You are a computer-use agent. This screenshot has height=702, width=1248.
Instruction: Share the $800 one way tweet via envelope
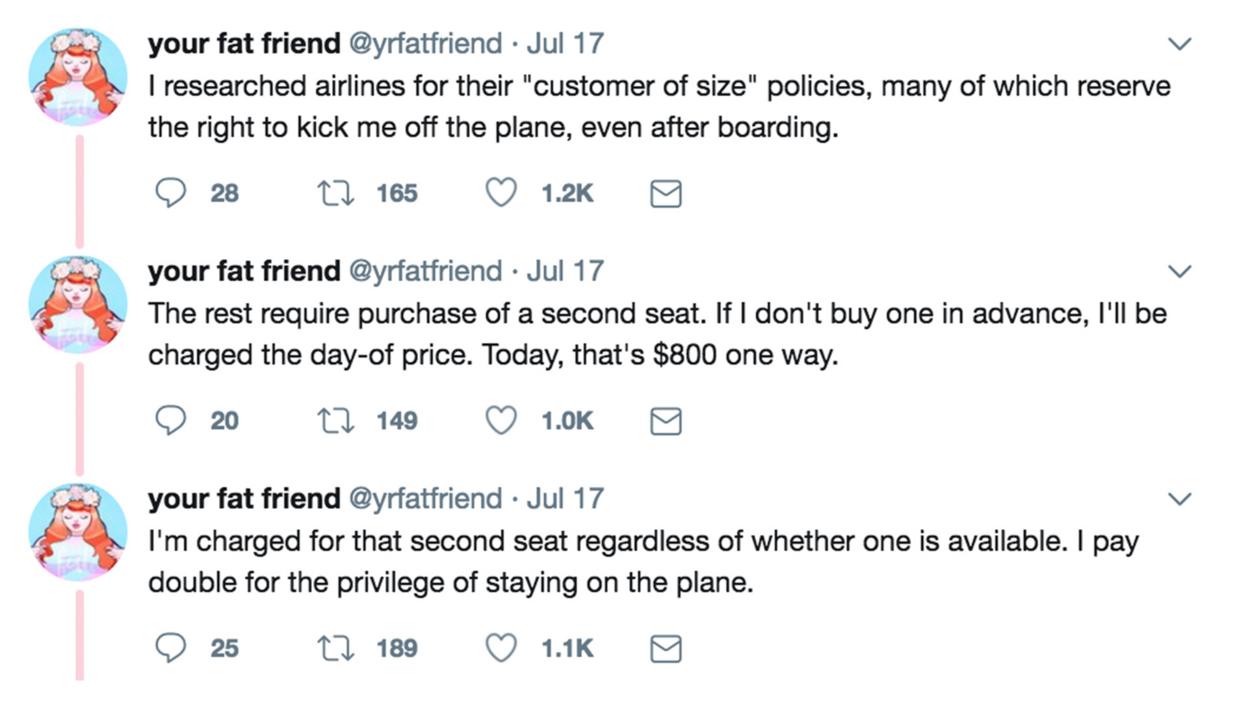click(666, 422)
